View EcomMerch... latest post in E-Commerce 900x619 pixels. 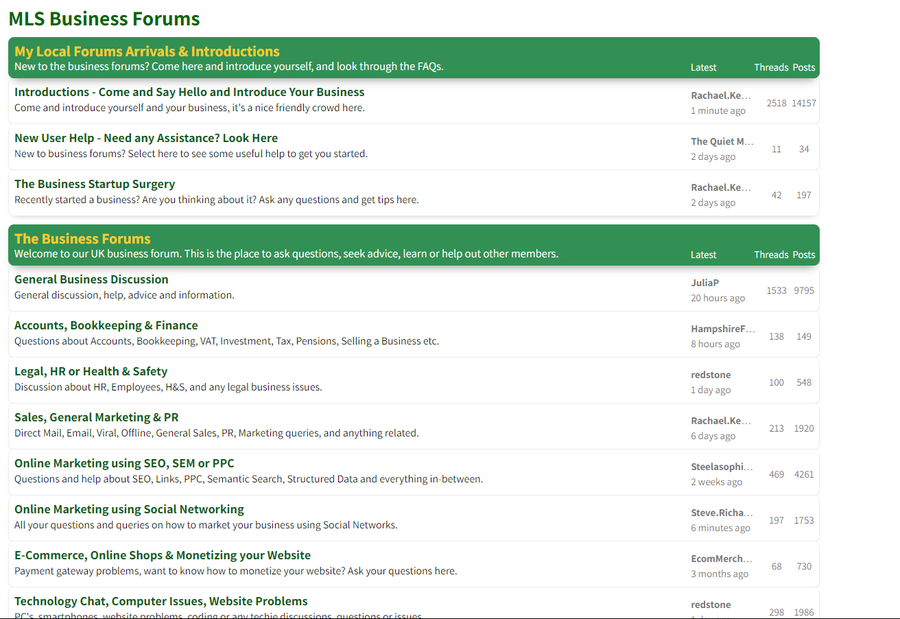click(x=722, y=559)
